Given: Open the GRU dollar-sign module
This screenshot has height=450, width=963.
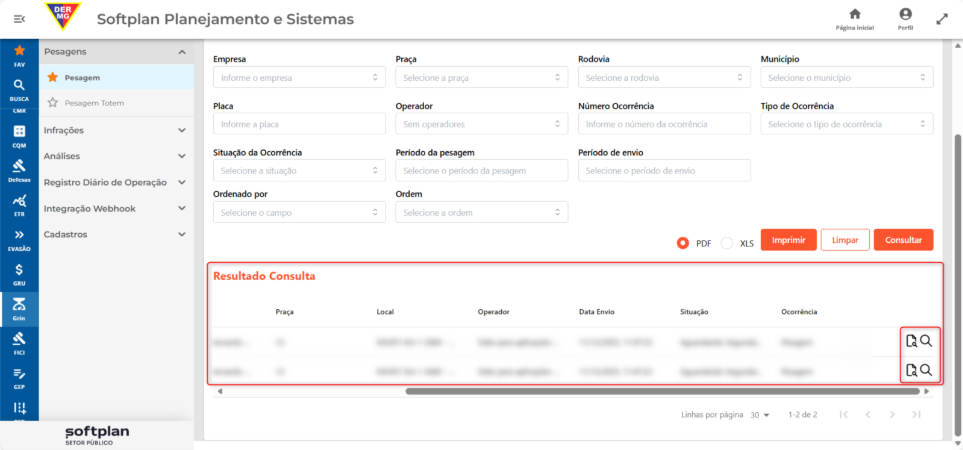Looking at the screenshot, I should [19, 274].
